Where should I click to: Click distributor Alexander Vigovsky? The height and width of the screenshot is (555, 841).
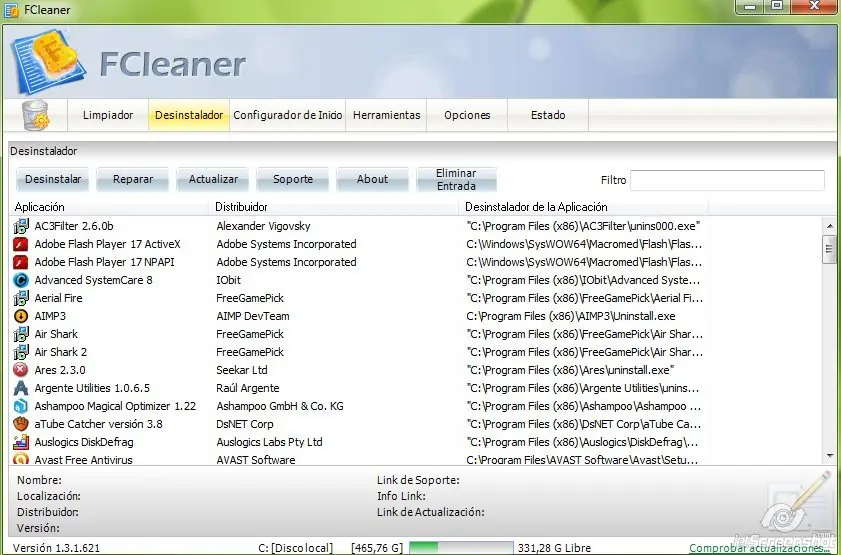[x=263, y=226]
